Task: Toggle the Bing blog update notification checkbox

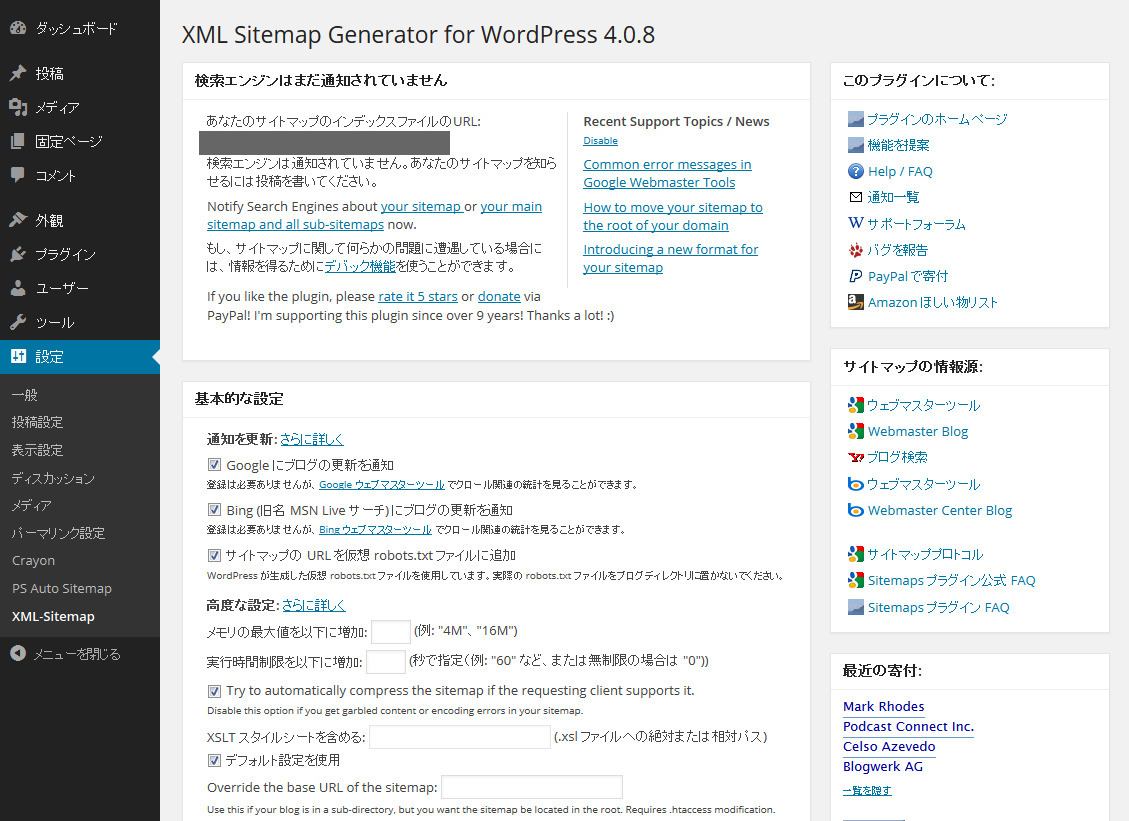Action: [214, 510]
